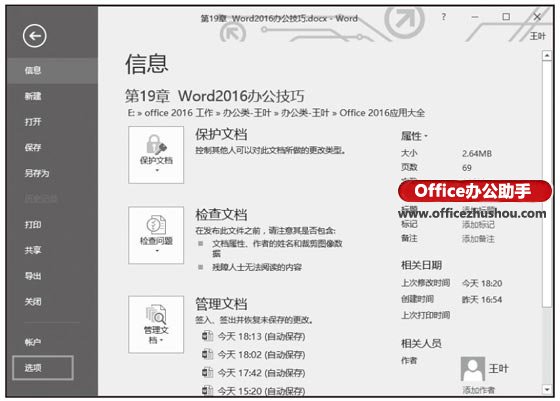This screenshot has width=560, height=401.
Task: Expand the 属性 properties dropdown
Action: pyautogui.click(x=414, y=136)
